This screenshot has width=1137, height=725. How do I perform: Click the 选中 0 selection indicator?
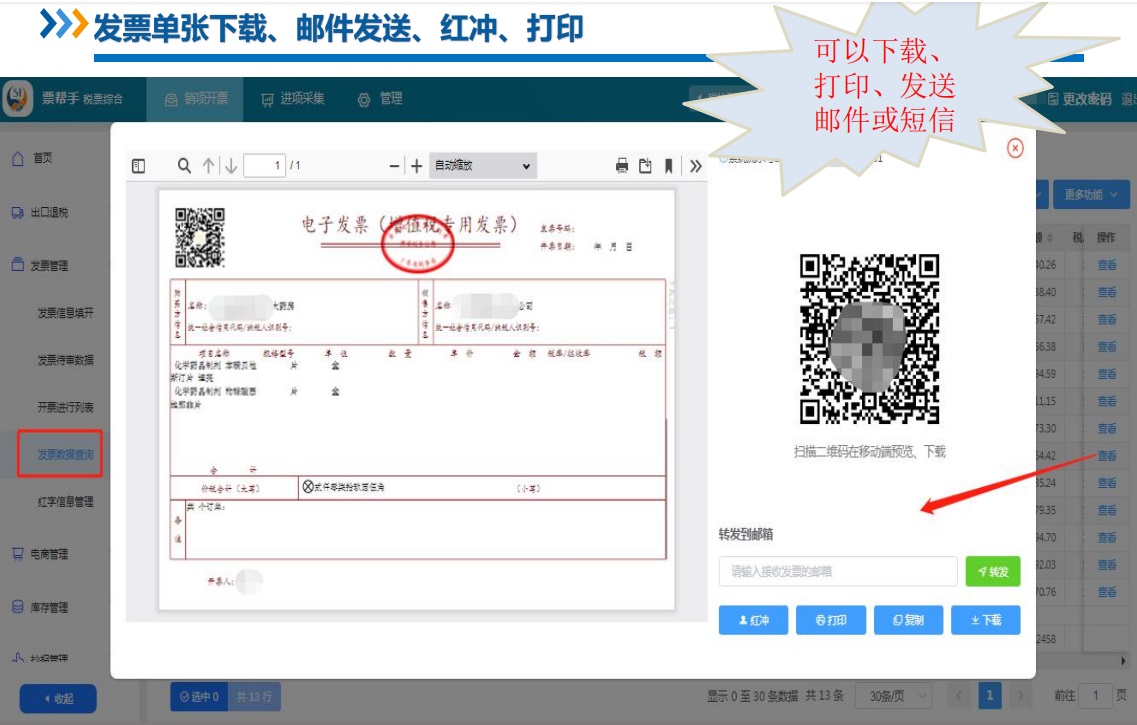199,697
